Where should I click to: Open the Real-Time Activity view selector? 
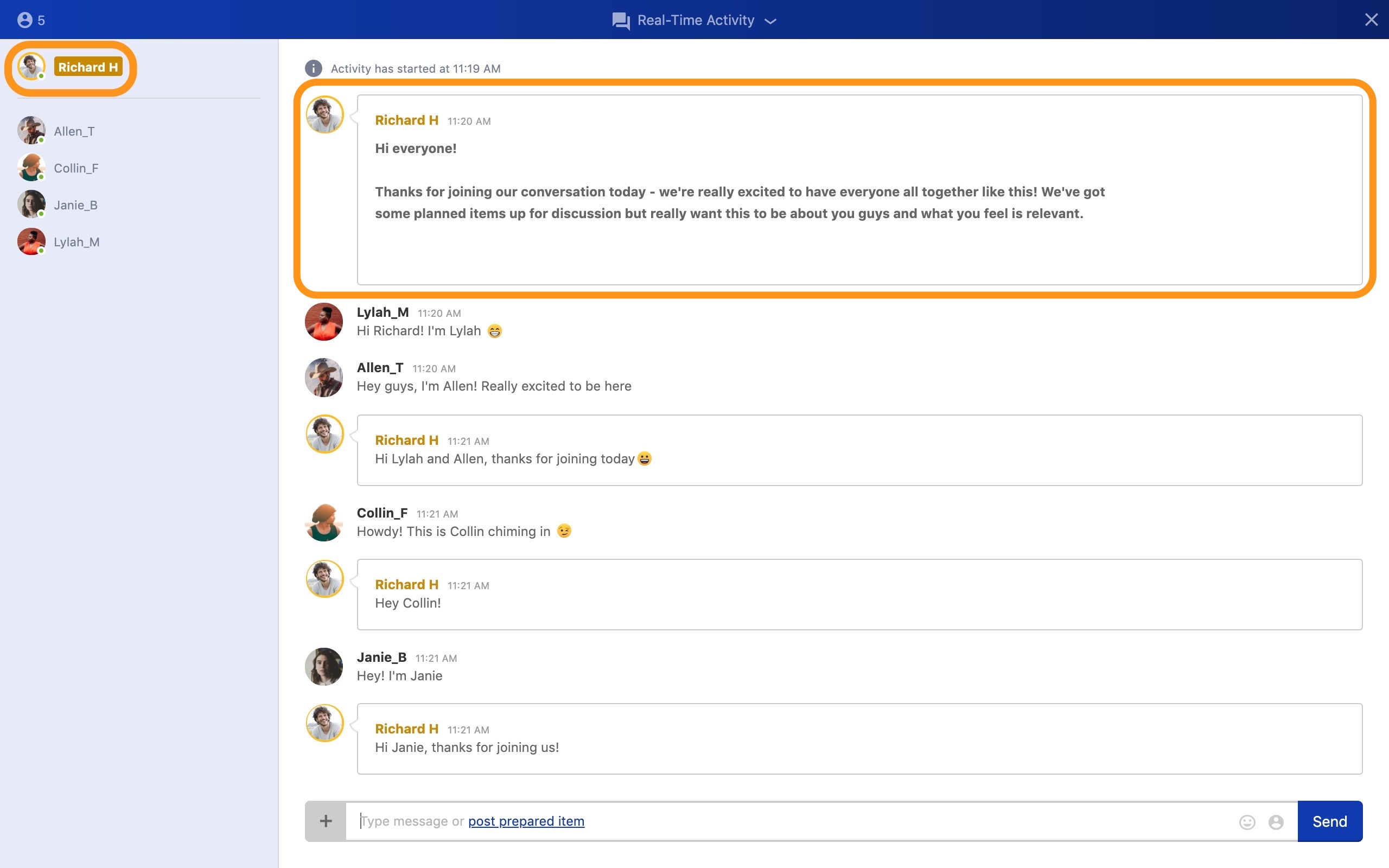[696, 20]
